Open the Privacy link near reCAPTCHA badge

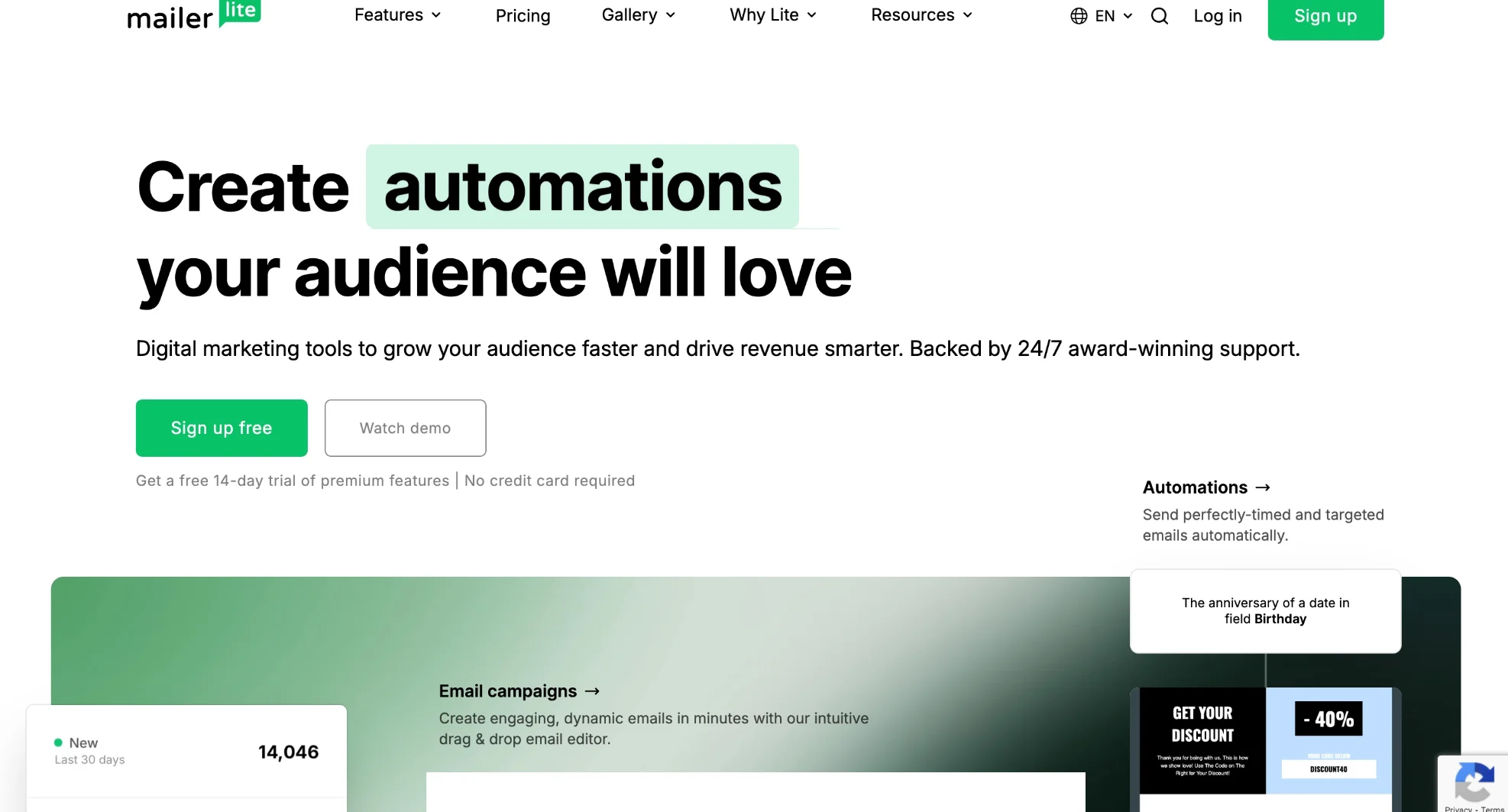[x=1461, y=810]
